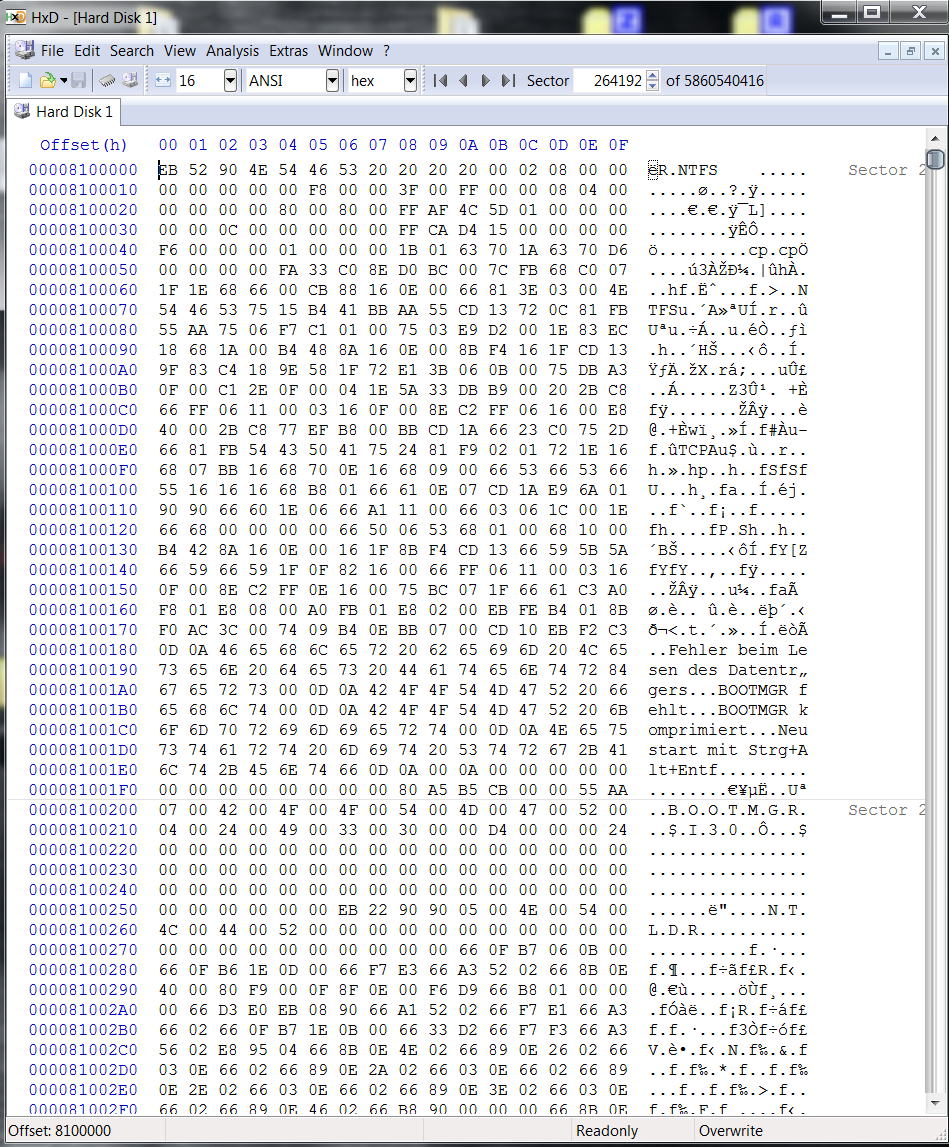The height and width of the screenshot is (1147, 949).
Task: Open the Analysis menu
Action: (232, 50)
